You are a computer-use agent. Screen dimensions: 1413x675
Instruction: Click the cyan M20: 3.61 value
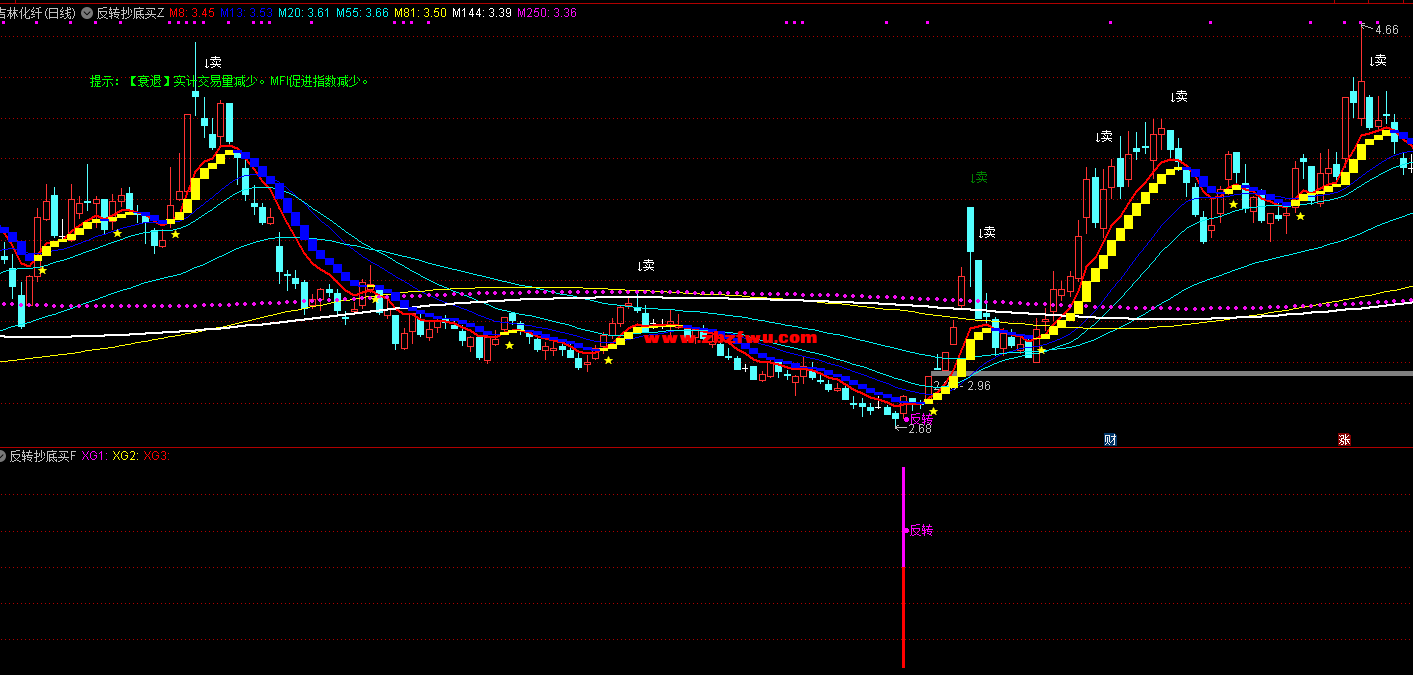pos(305,13)
